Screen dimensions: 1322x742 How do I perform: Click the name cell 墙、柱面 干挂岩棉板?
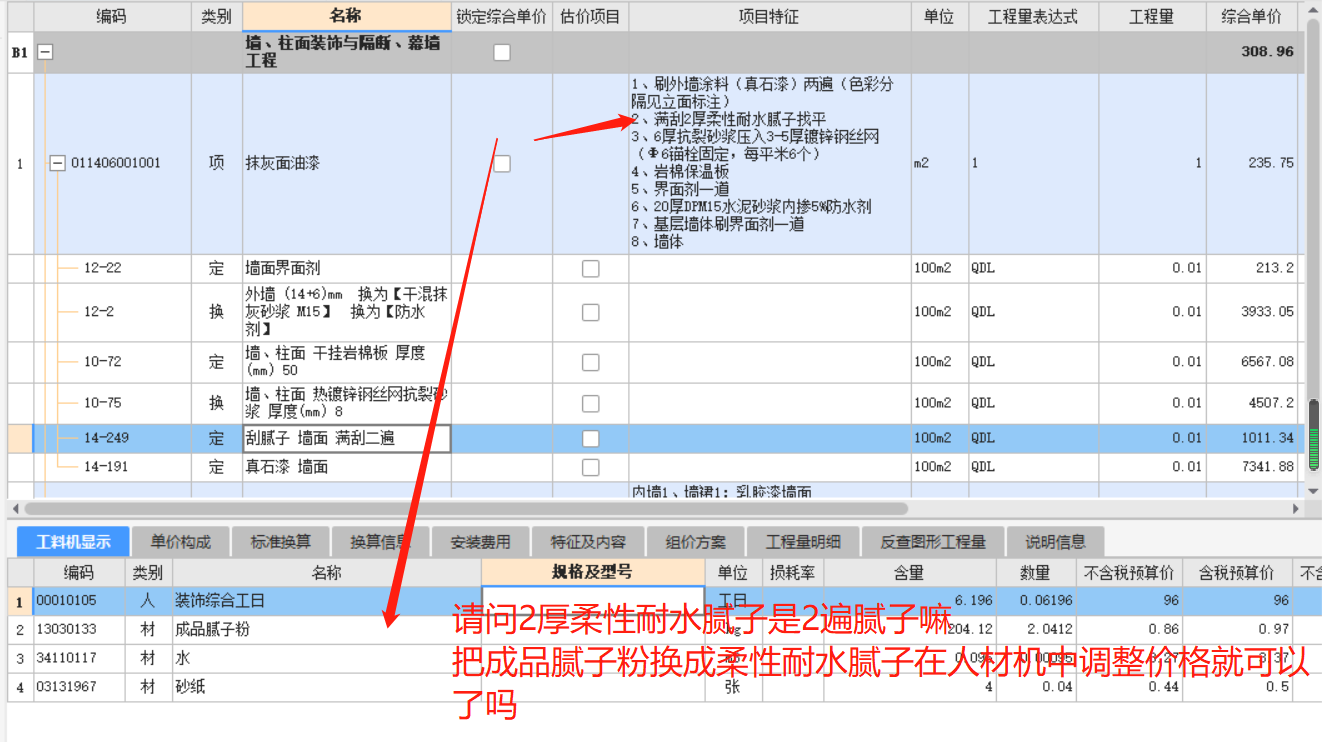pyautogui.click(x=347, y=362)
